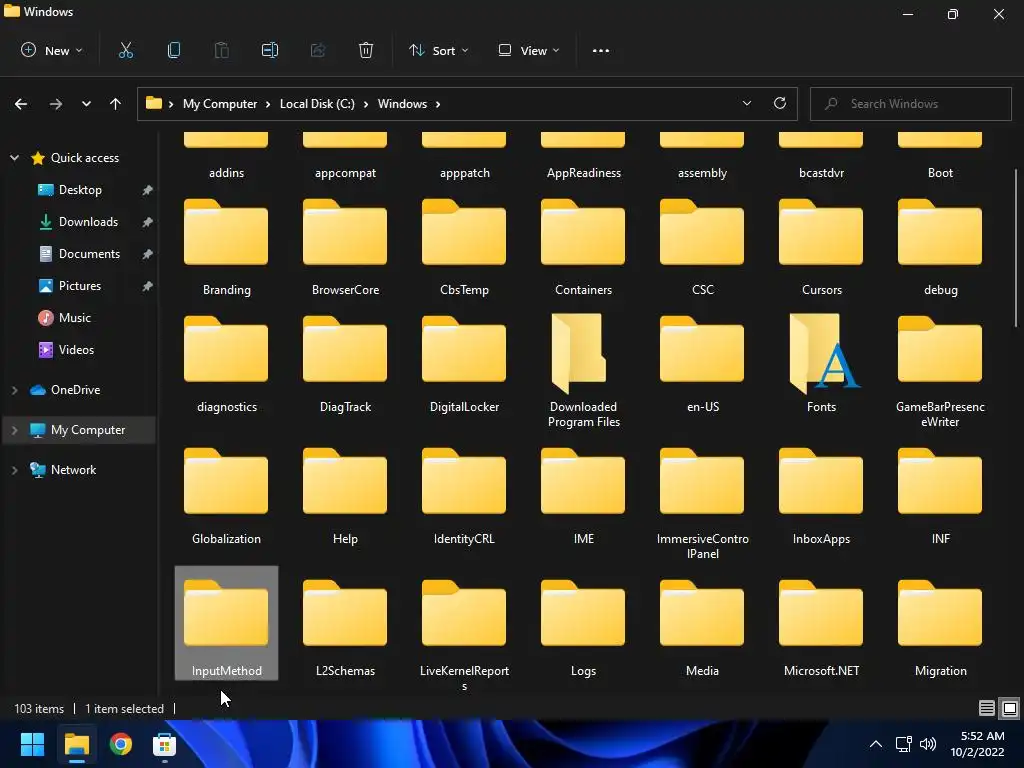Click Local Disk (C:) breadcrumb
Viewport: 1024px width, 768px height.
(x=317, y=104)
